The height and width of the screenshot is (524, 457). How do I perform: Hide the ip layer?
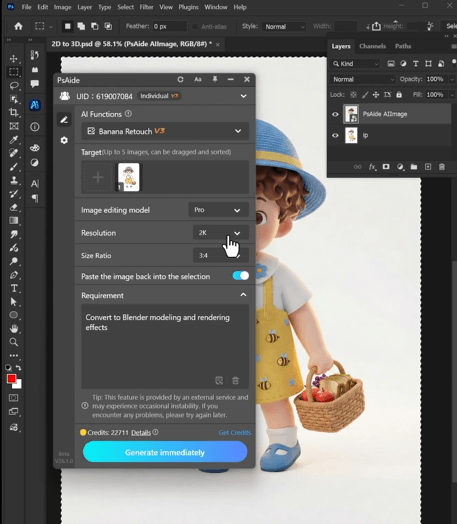pos(335,135)
